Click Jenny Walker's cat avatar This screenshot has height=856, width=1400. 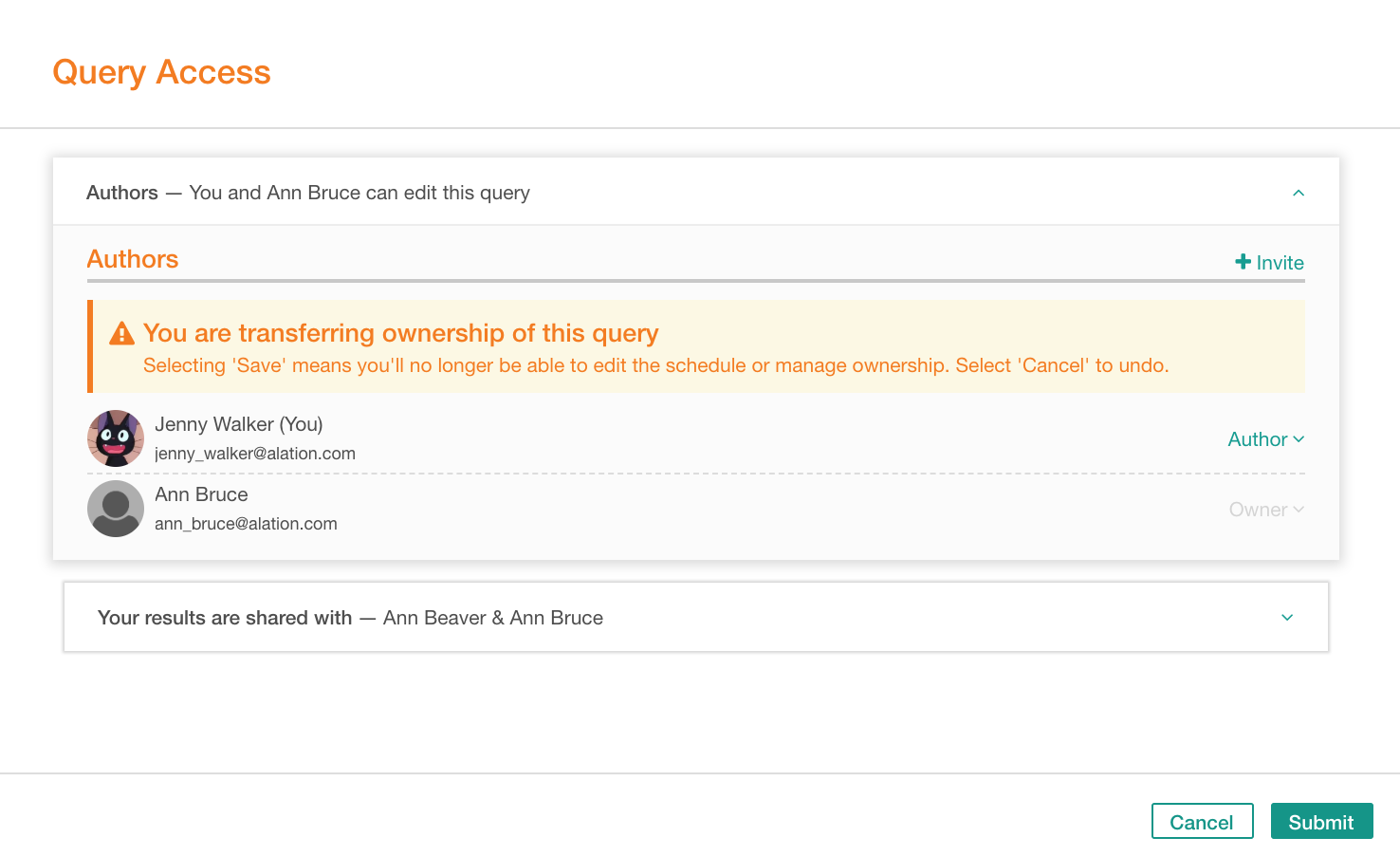click(116, 438)
